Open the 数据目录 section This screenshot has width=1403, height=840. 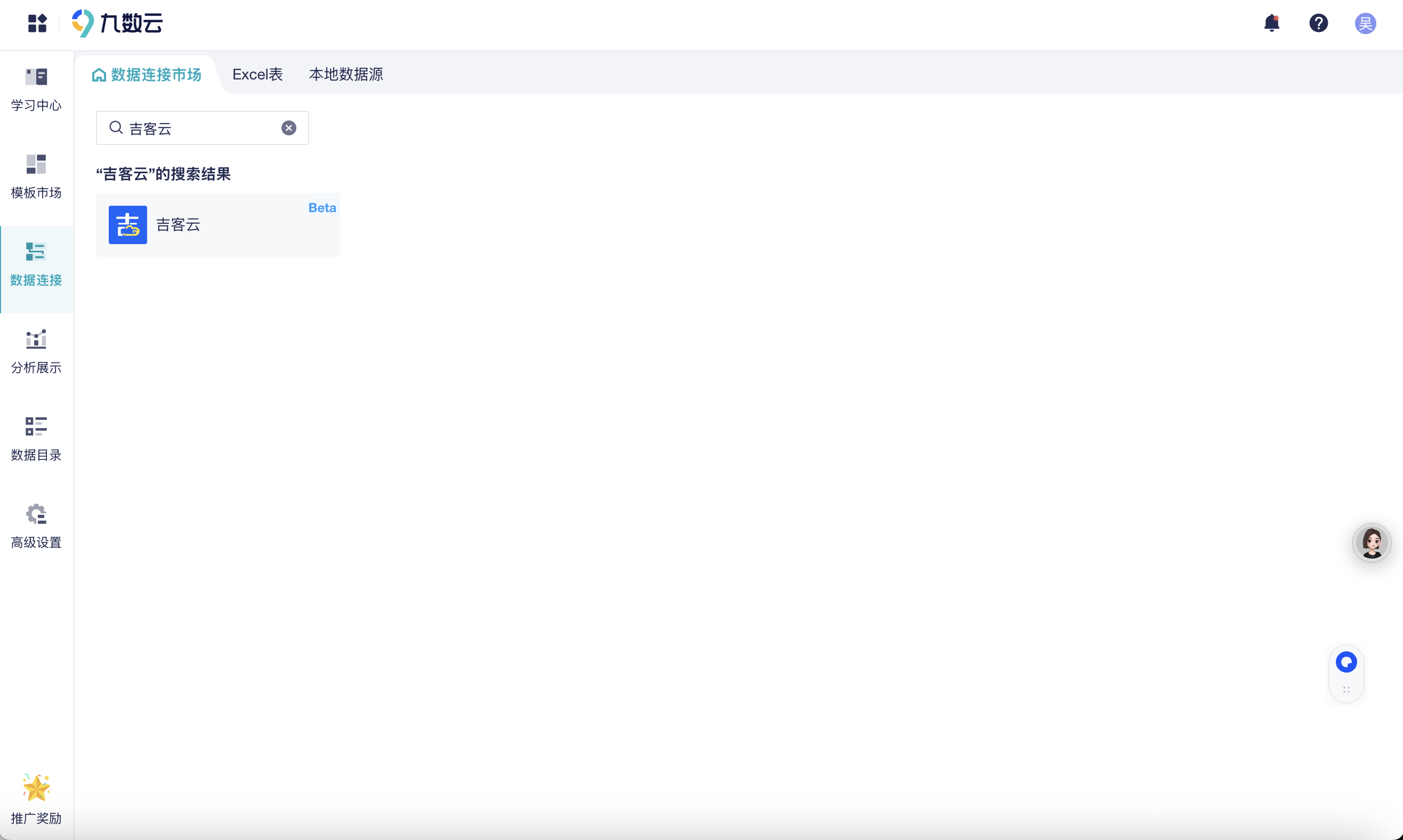coord(36,439)
